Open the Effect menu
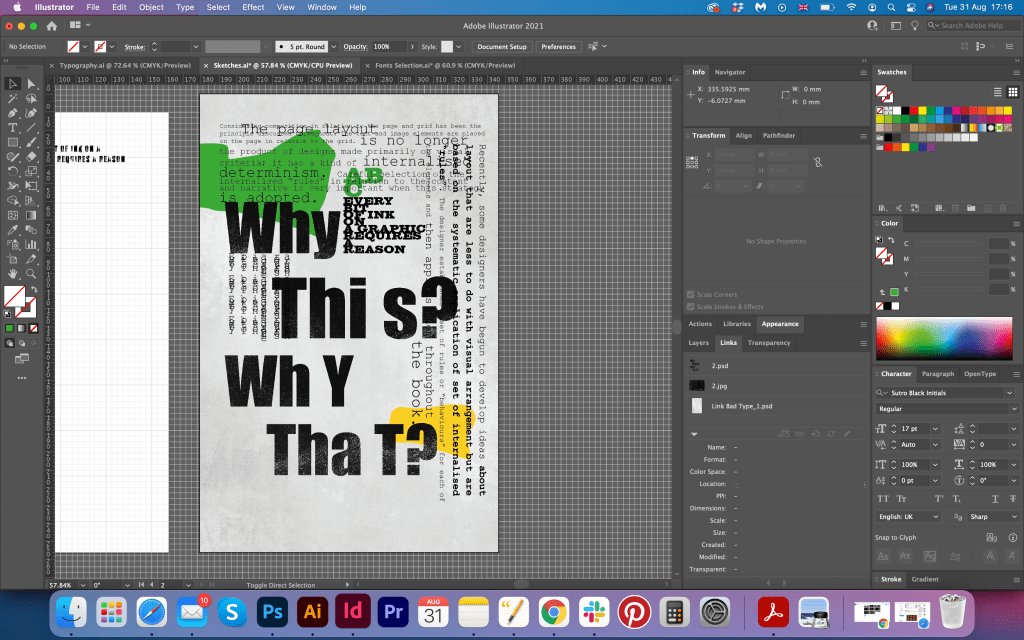 pyautogui.click(x=253, y=7)
